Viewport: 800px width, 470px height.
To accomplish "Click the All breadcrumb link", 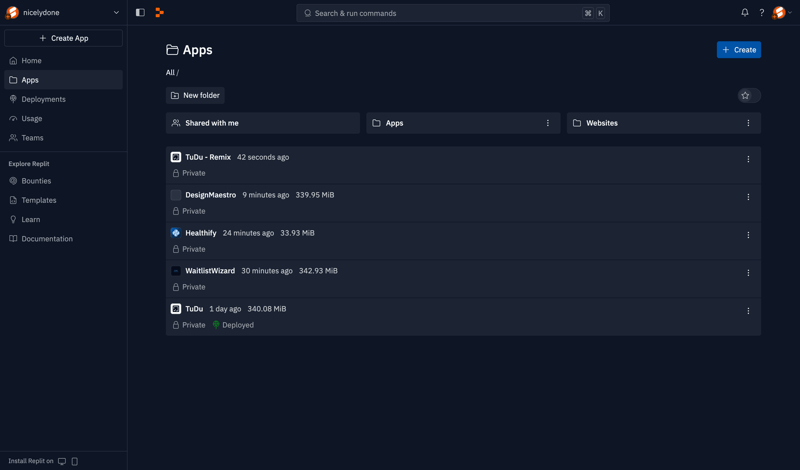I will point(170,72).
